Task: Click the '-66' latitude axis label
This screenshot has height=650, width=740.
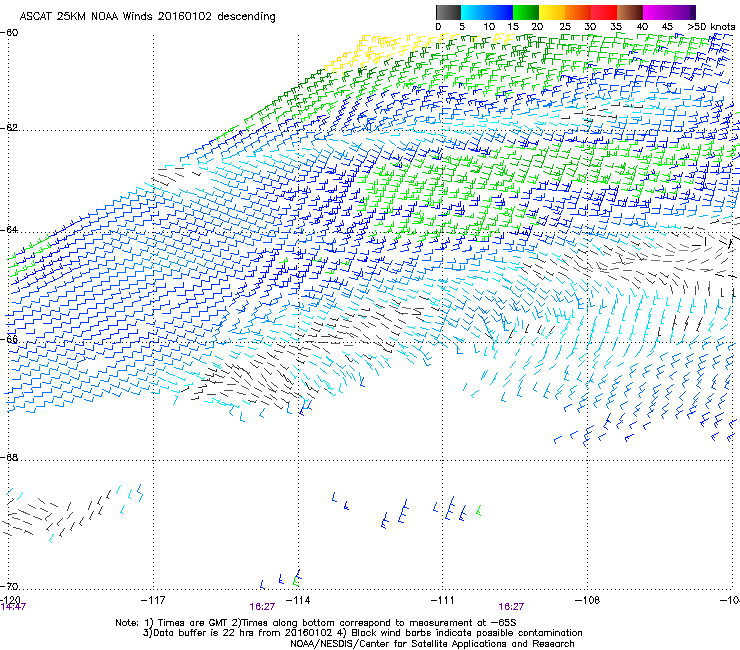Action: click(x=9, y=340)
